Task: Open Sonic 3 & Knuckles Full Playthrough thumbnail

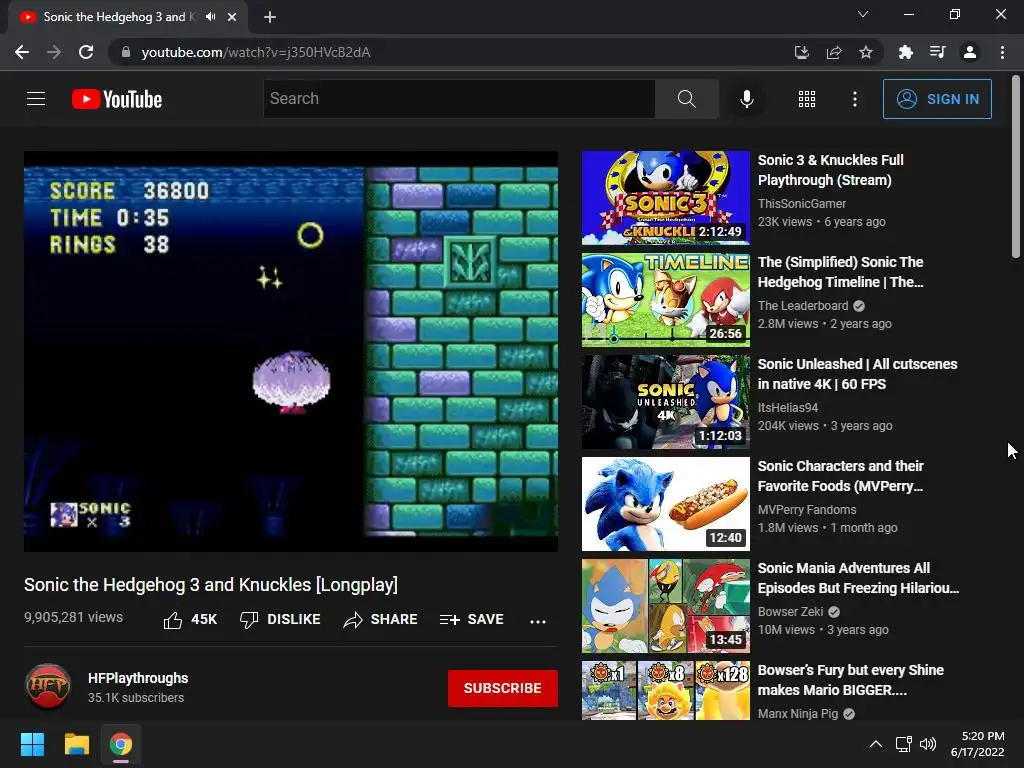Action: [665, 197]
